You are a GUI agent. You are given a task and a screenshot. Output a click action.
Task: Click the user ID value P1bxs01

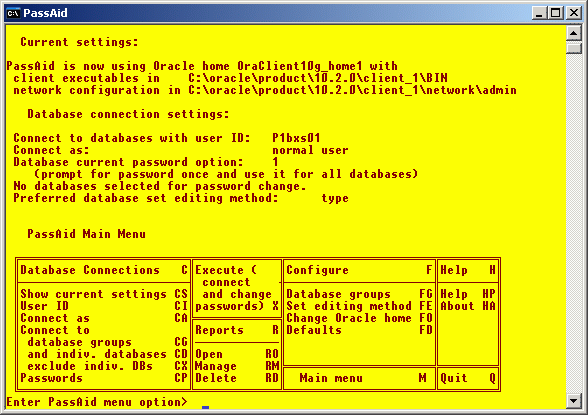(296, 138)
